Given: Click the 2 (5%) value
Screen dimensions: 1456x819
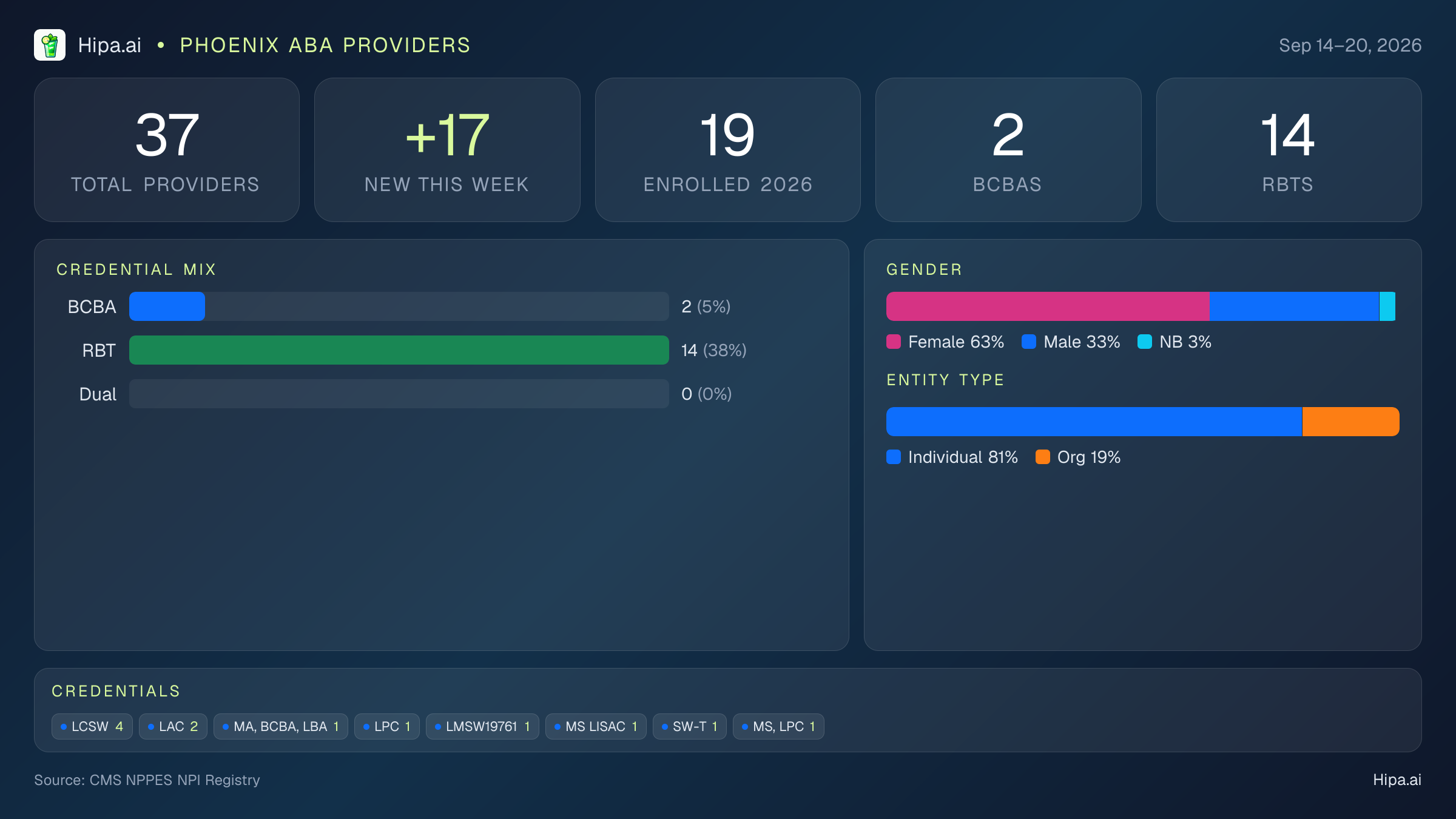Looking at the screenshot, I should tap(706, 306).
